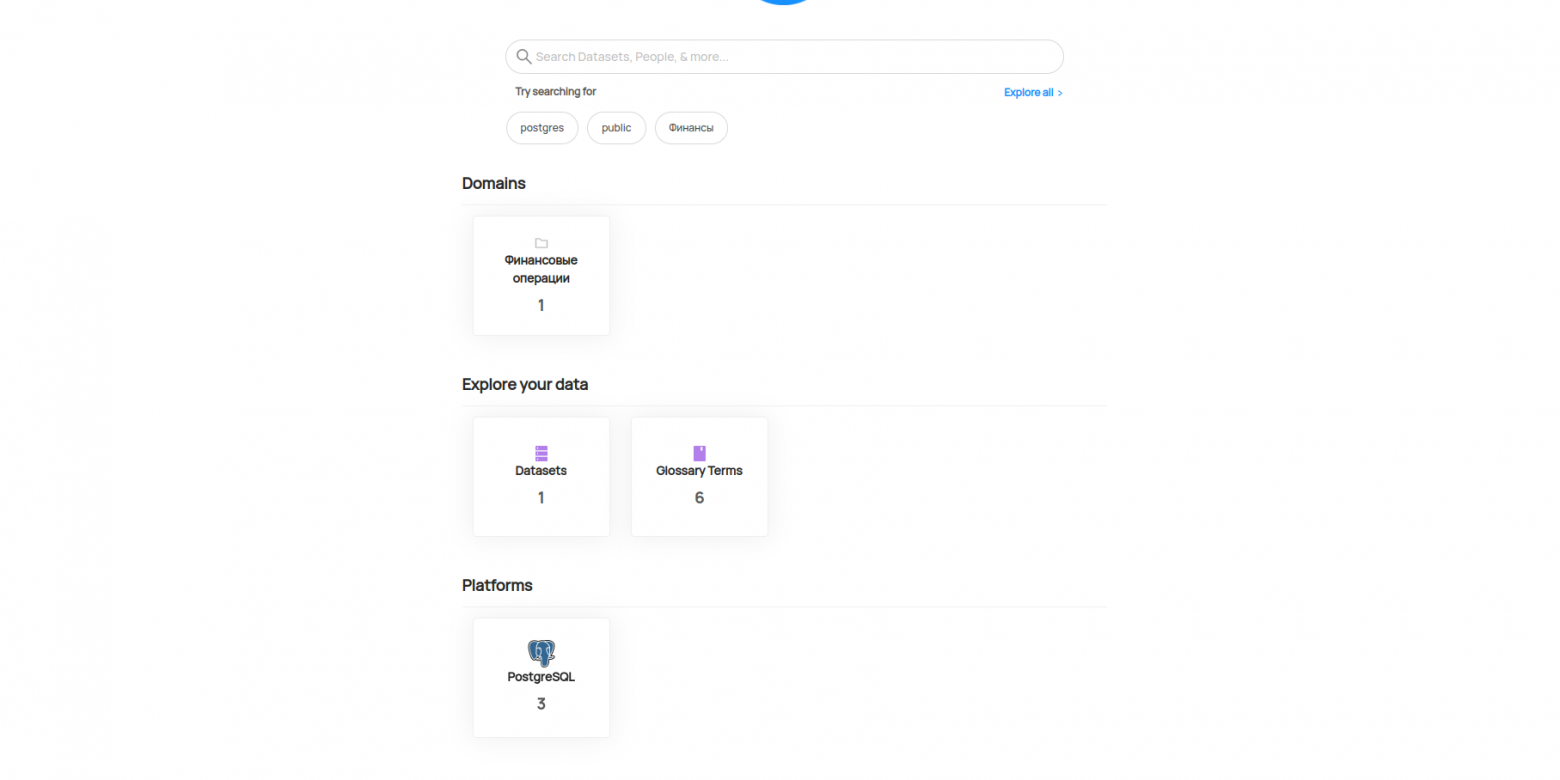Click the count 3 under PostgreSQL

point(541,704)
